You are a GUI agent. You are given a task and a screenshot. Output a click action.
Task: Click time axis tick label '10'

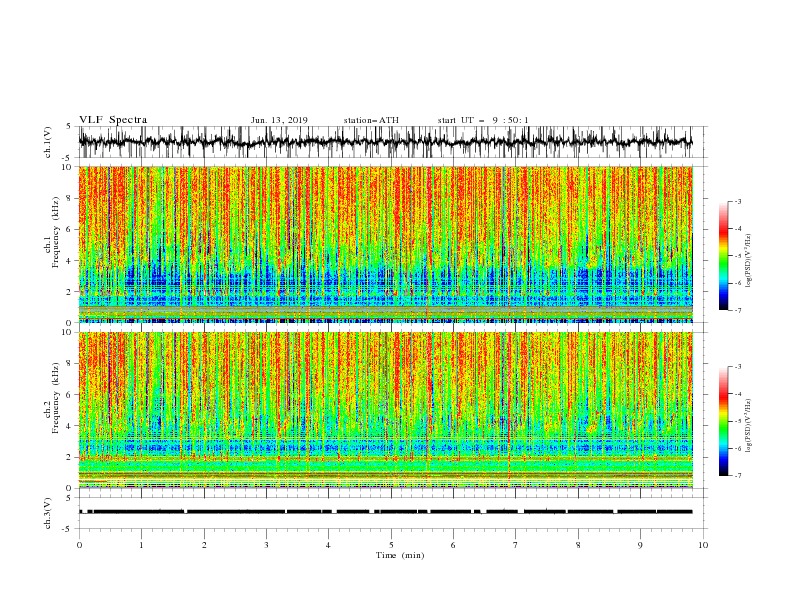703,545
